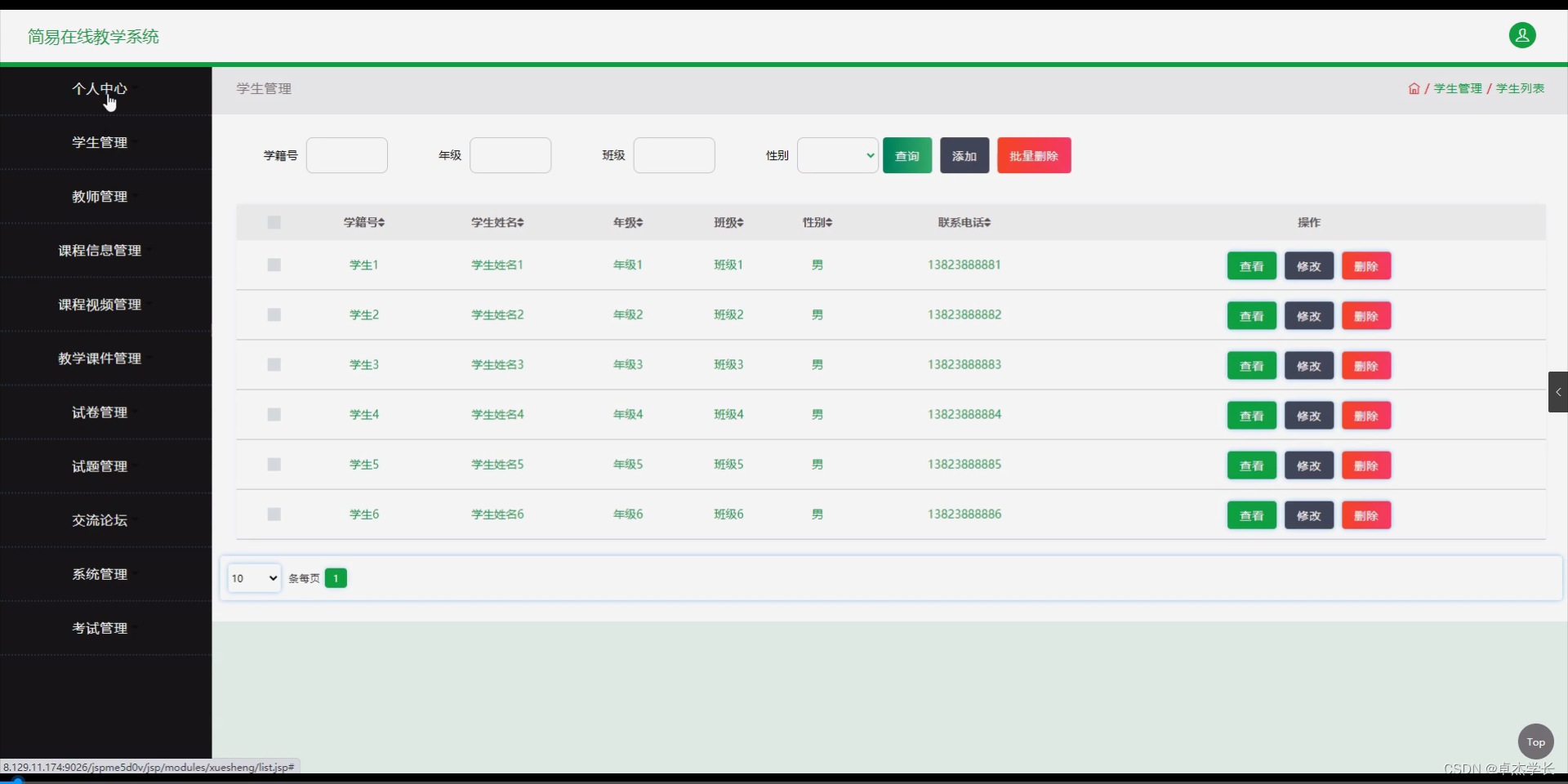Open 个人中心 in the sidebar

click(100, 88)
